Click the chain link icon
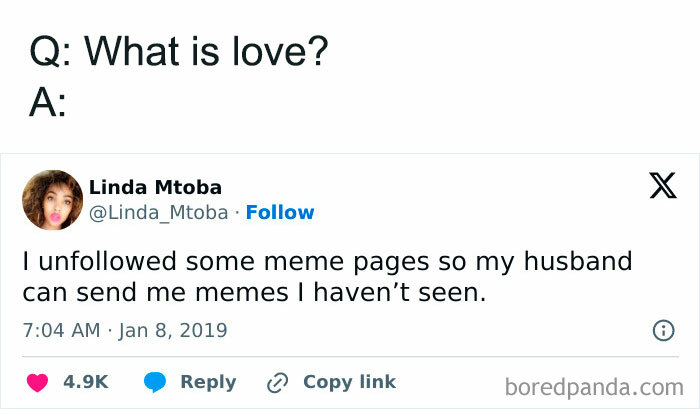Viewport: 700px width, 409px height. click(x=277, y=382)
